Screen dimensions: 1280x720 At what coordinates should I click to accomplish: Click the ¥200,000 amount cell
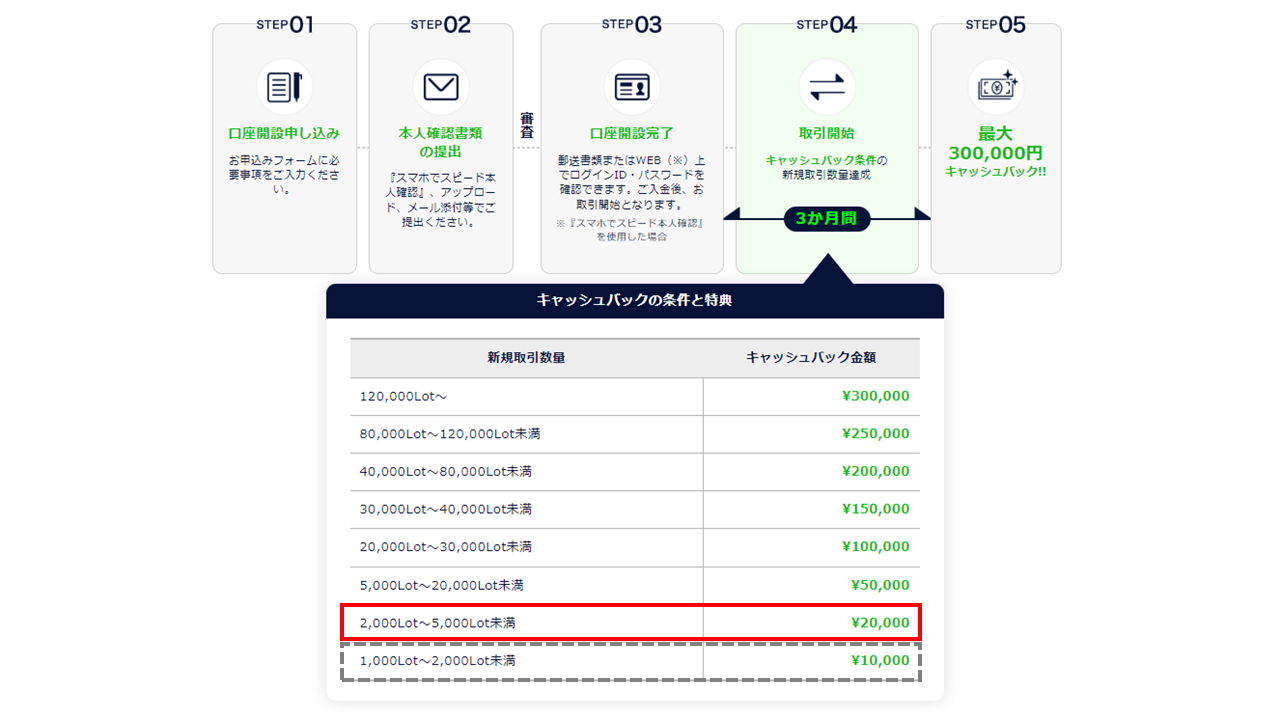click(811, 472)
